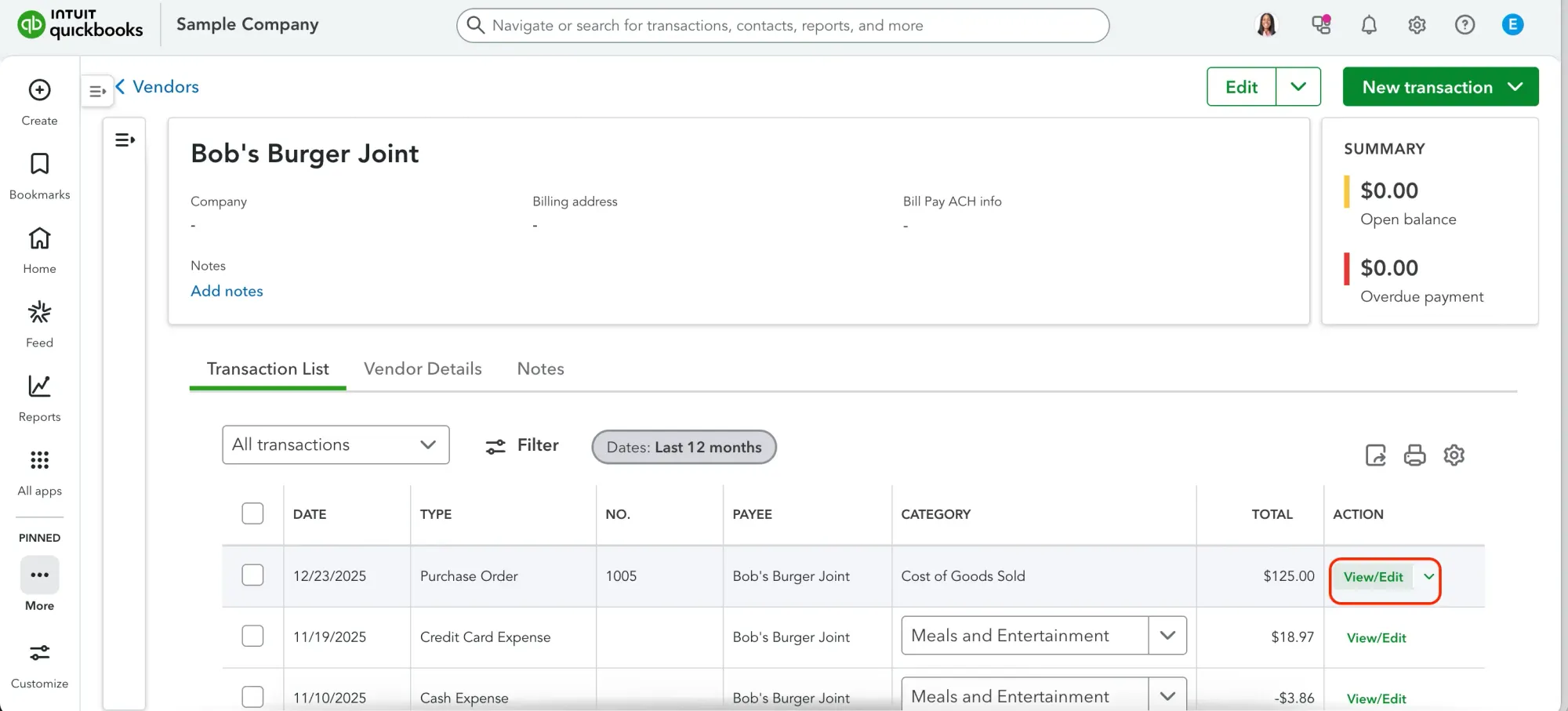Switch to the Vendor Details tab
The image size is (1568, 711).
[x=422, y=368]
